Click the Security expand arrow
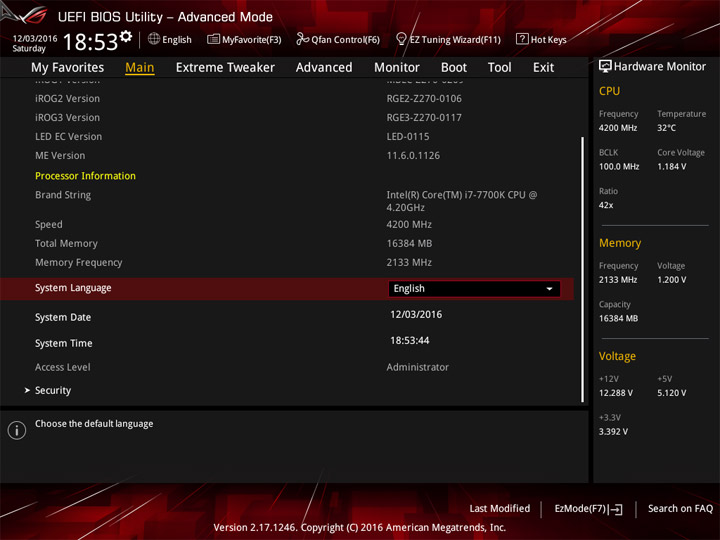 27,390
